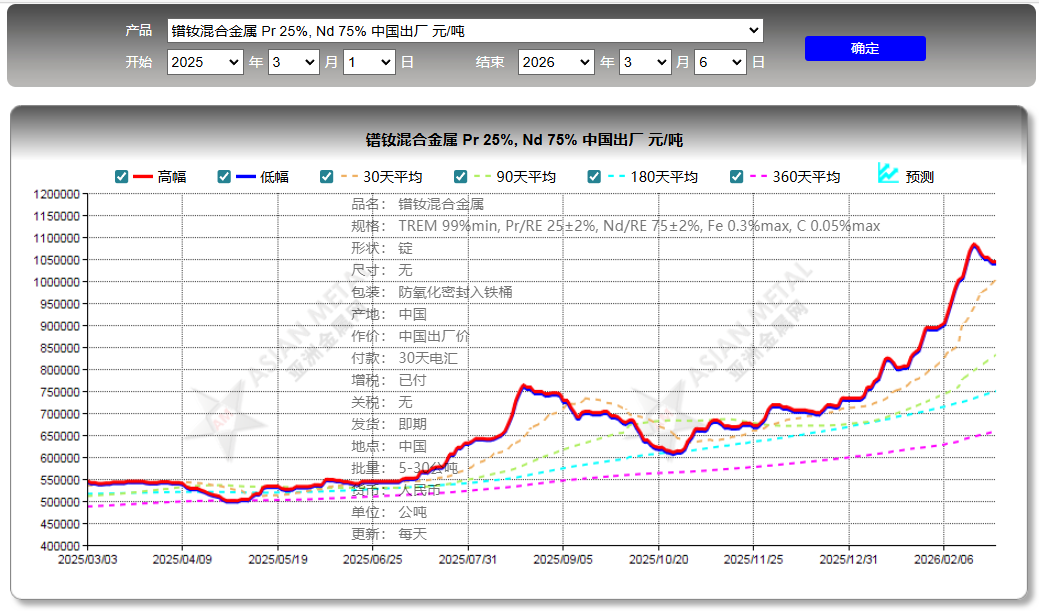Image resolution: width=1039 pixels, height=611 pixels.
Task: Click the 预测 forecast chart icon
Action: click(x=888, y=173)
